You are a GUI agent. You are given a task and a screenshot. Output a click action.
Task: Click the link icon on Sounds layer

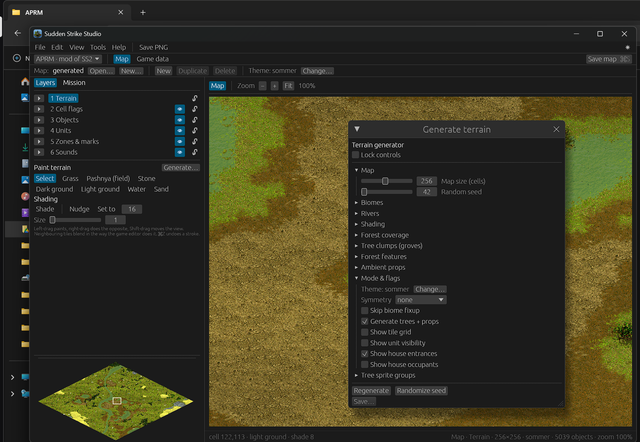(x=195, y=152)
